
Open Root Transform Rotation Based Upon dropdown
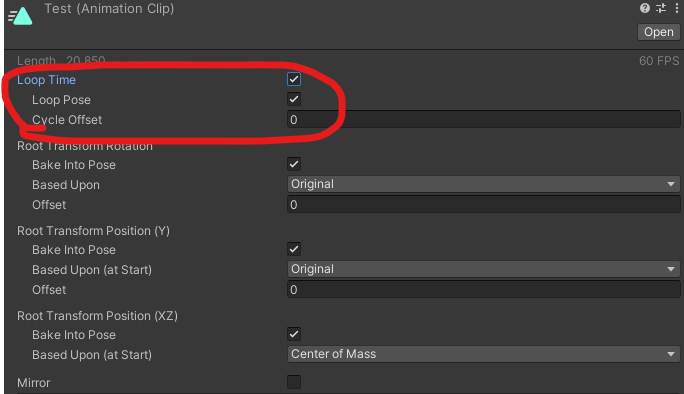tap(483, 184)
